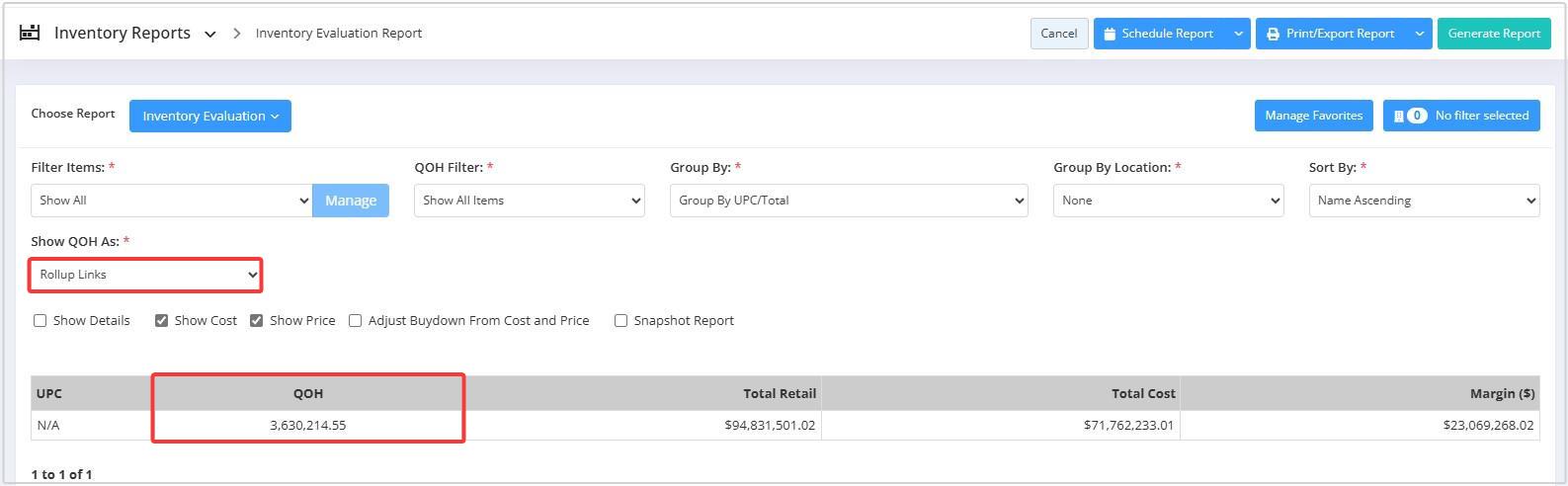This screenshot has width=1568, height=486.
Task: Expand the Print/Export Report arrow menu
Action: click(1420, 34)
